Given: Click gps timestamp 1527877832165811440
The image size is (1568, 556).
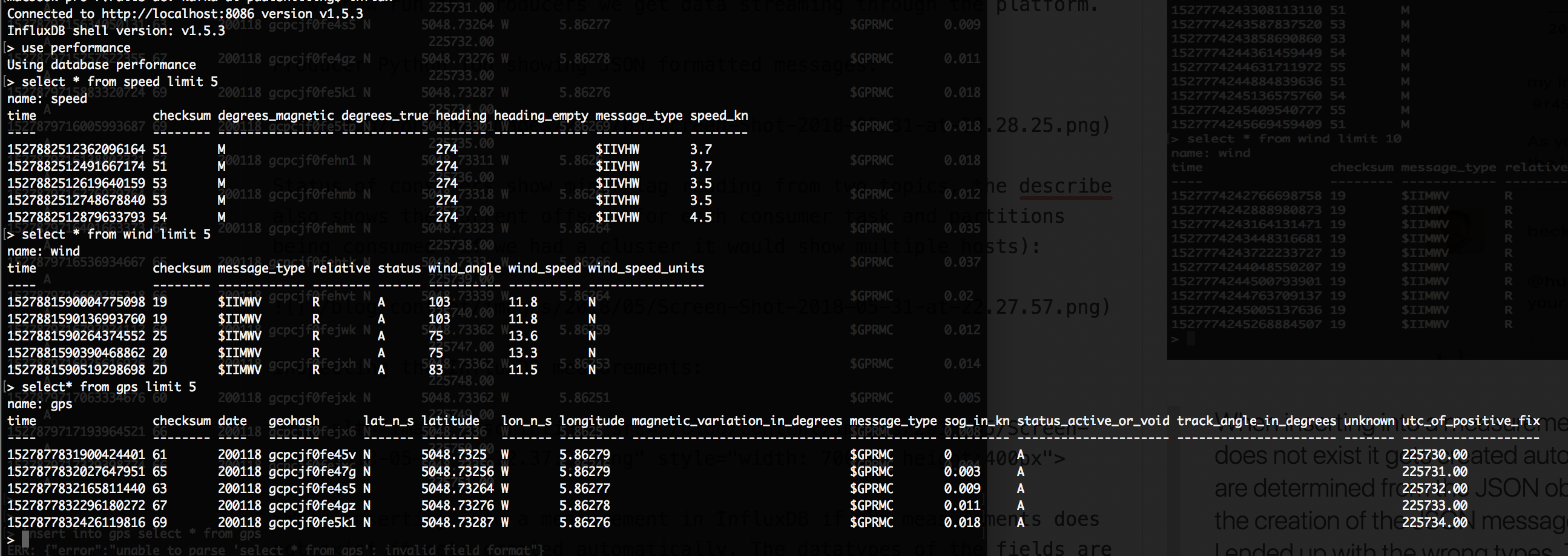Looking at the screenshot, I should (x=76, y=489).
